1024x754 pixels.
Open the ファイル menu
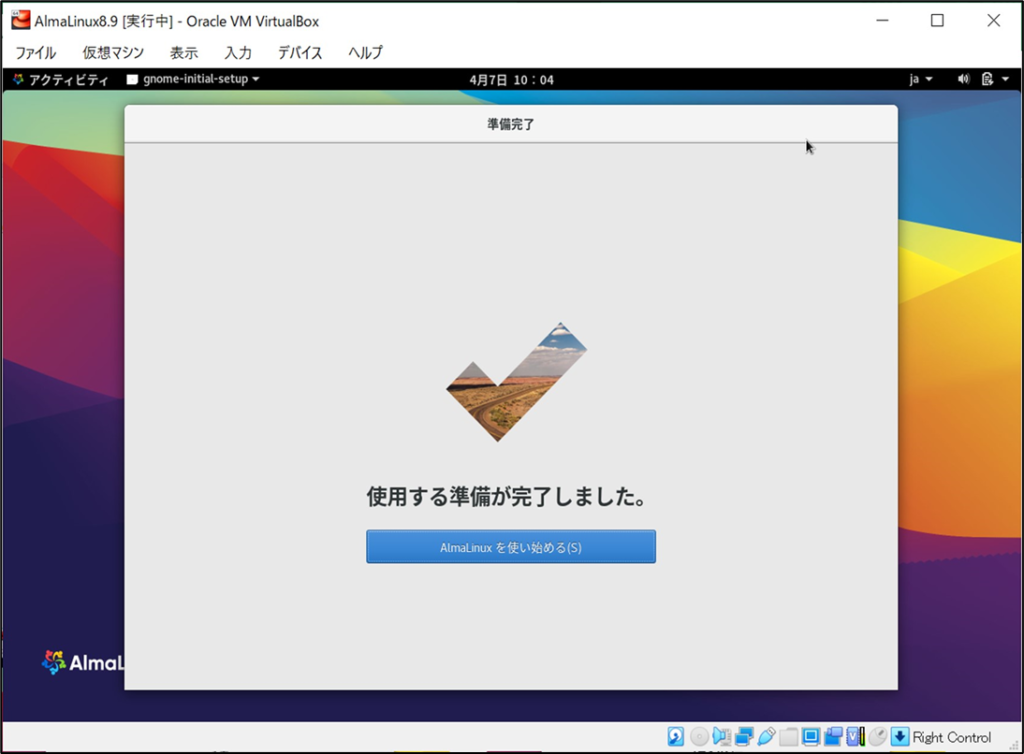36,52
